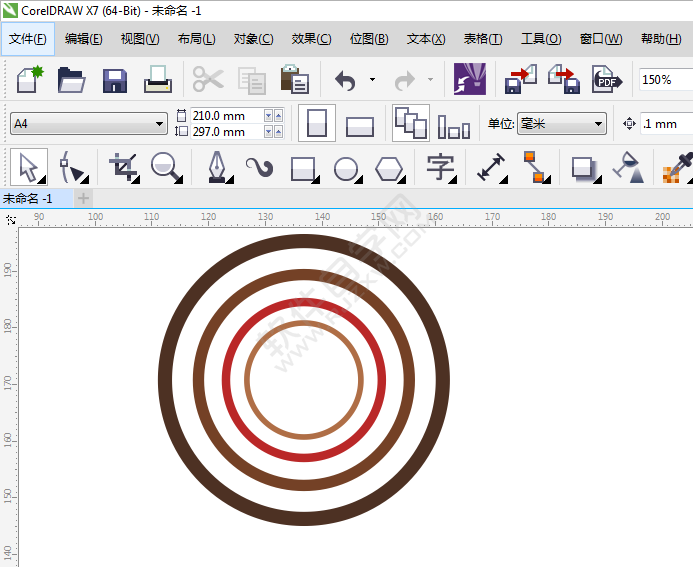
Task: Choose the Ellipse tool
Action: [x=346, y=167]
